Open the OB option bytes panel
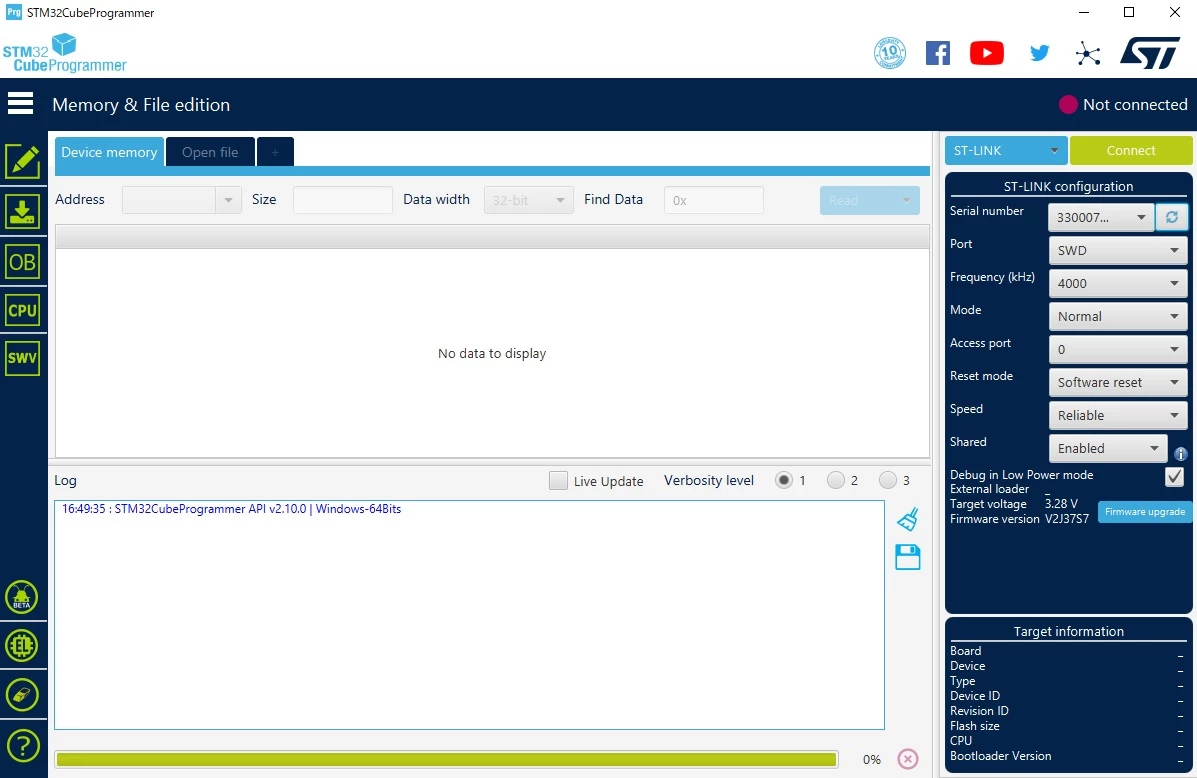1197x778 pixels. (23, 262)
